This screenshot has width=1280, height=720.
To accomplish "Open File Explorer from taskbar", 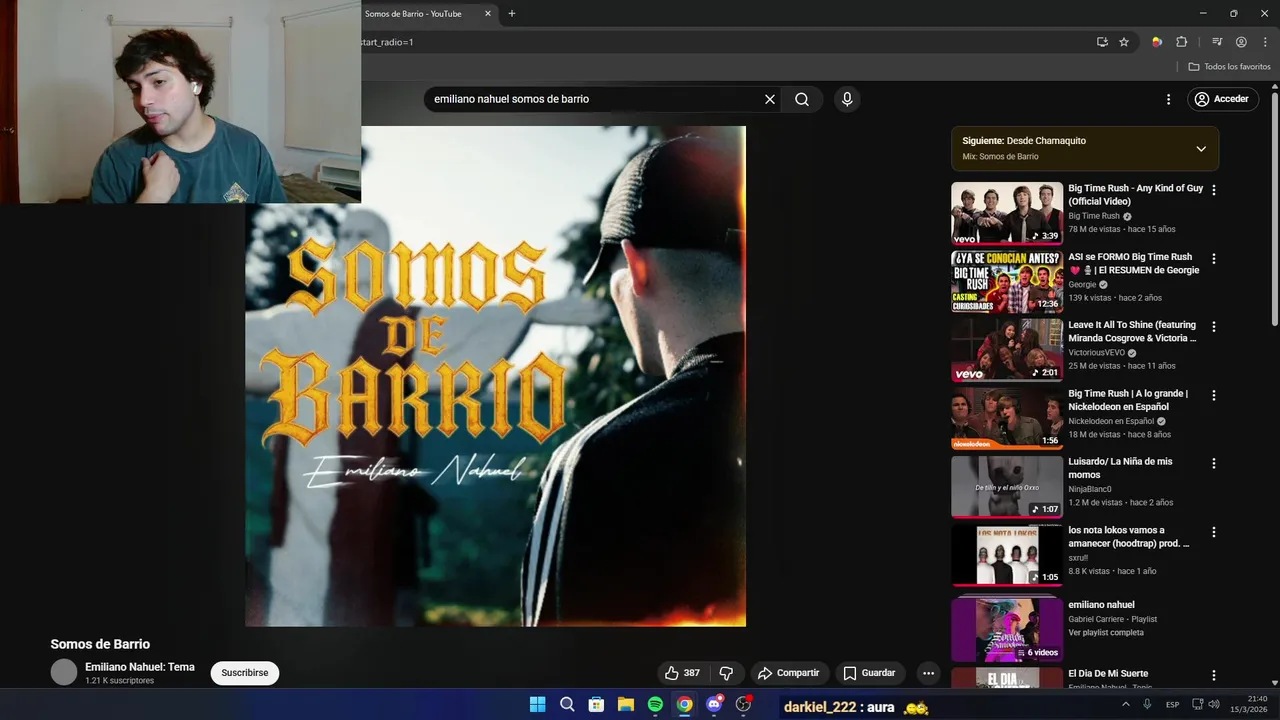I will (626, 704).
